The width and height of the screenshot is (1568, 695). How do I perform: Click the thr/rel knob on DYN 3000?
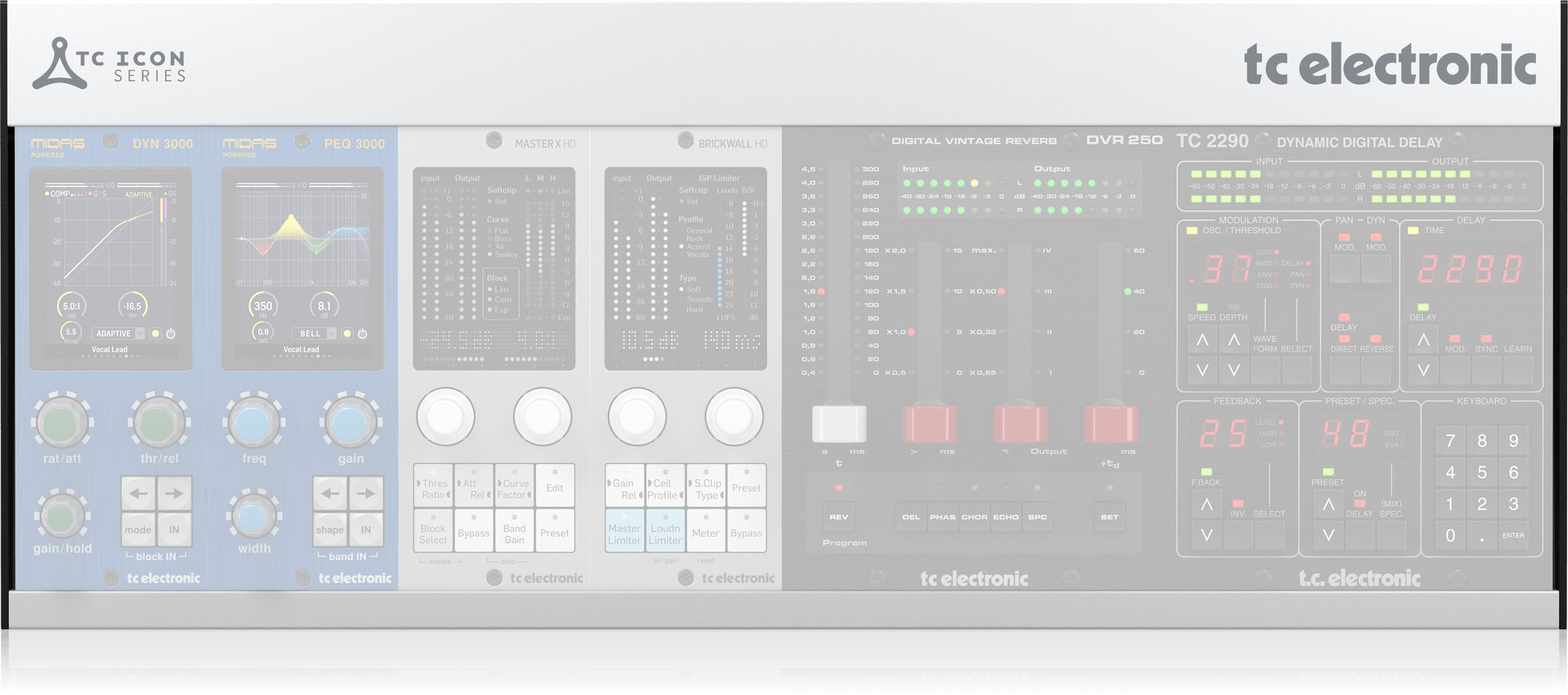158,422
